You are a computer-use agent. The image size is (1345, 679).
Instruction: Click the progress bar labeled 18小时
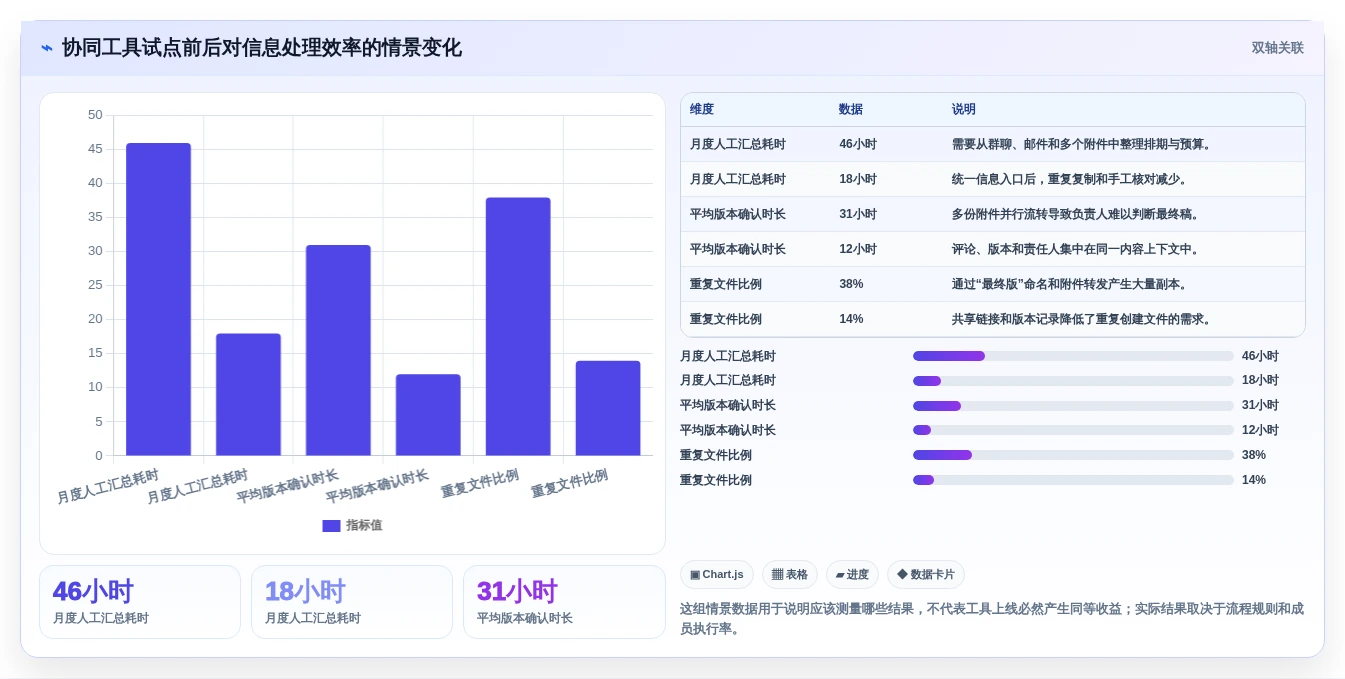1073,381
